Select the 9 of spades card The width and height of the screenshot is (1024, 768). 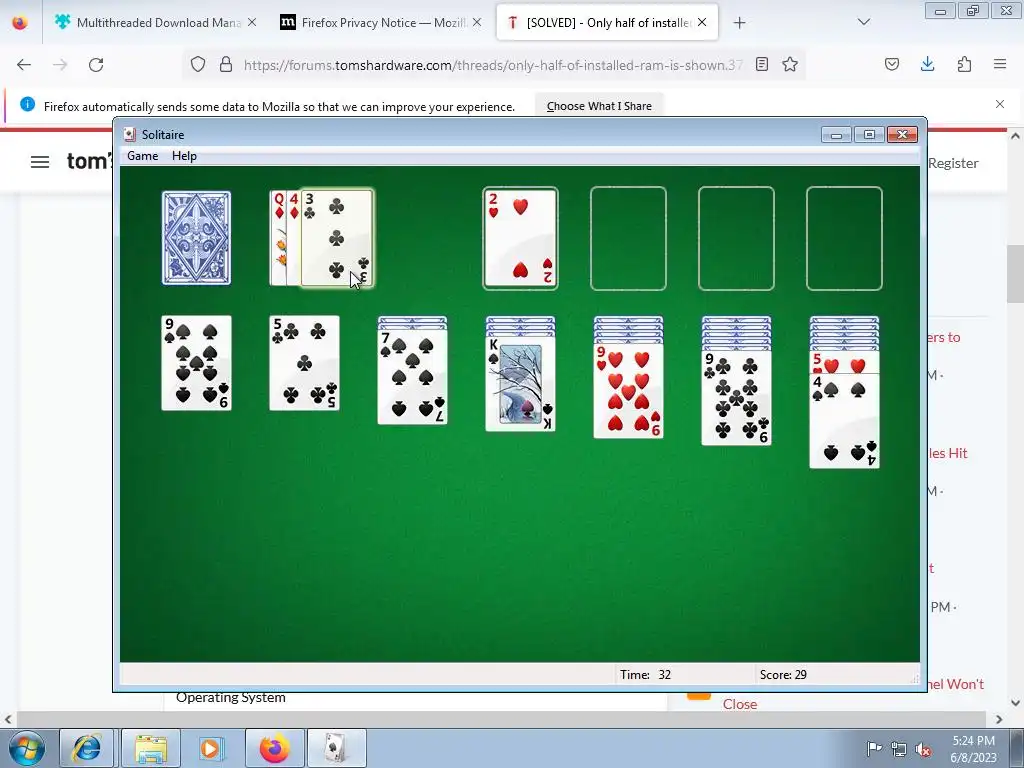[196, 363]
